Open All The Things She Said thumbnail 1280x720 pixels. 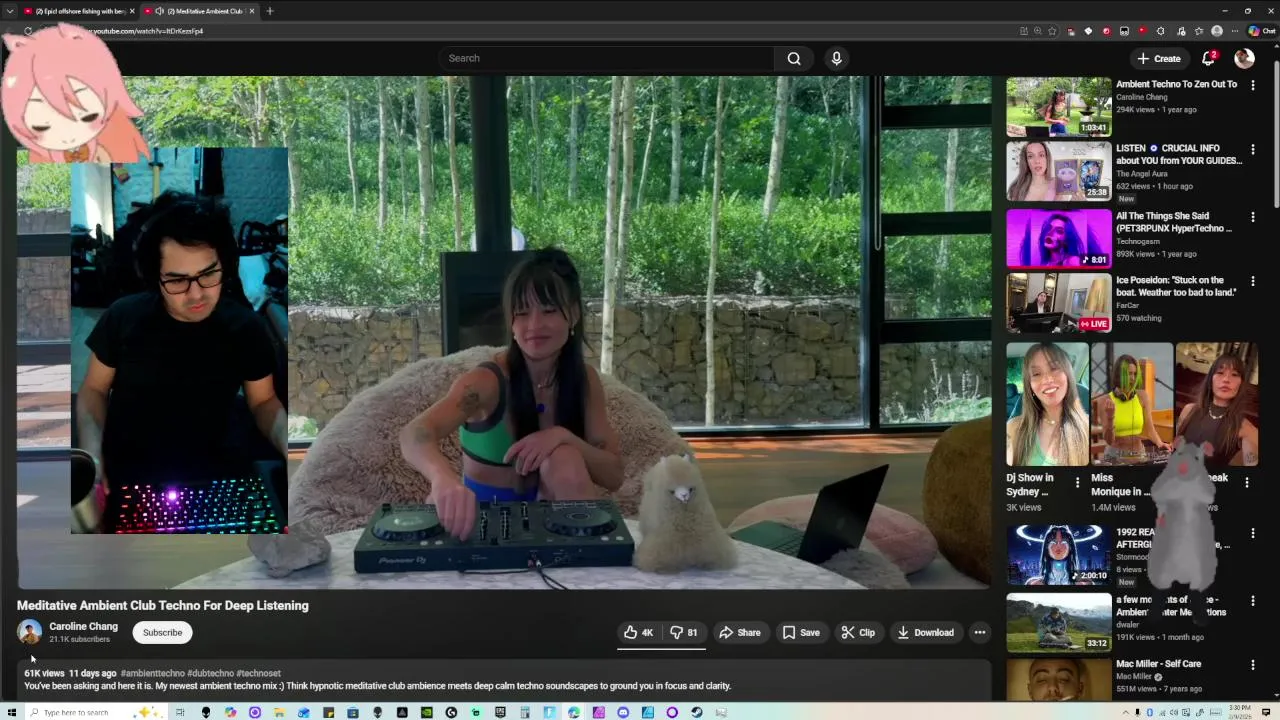[1058, 238]
